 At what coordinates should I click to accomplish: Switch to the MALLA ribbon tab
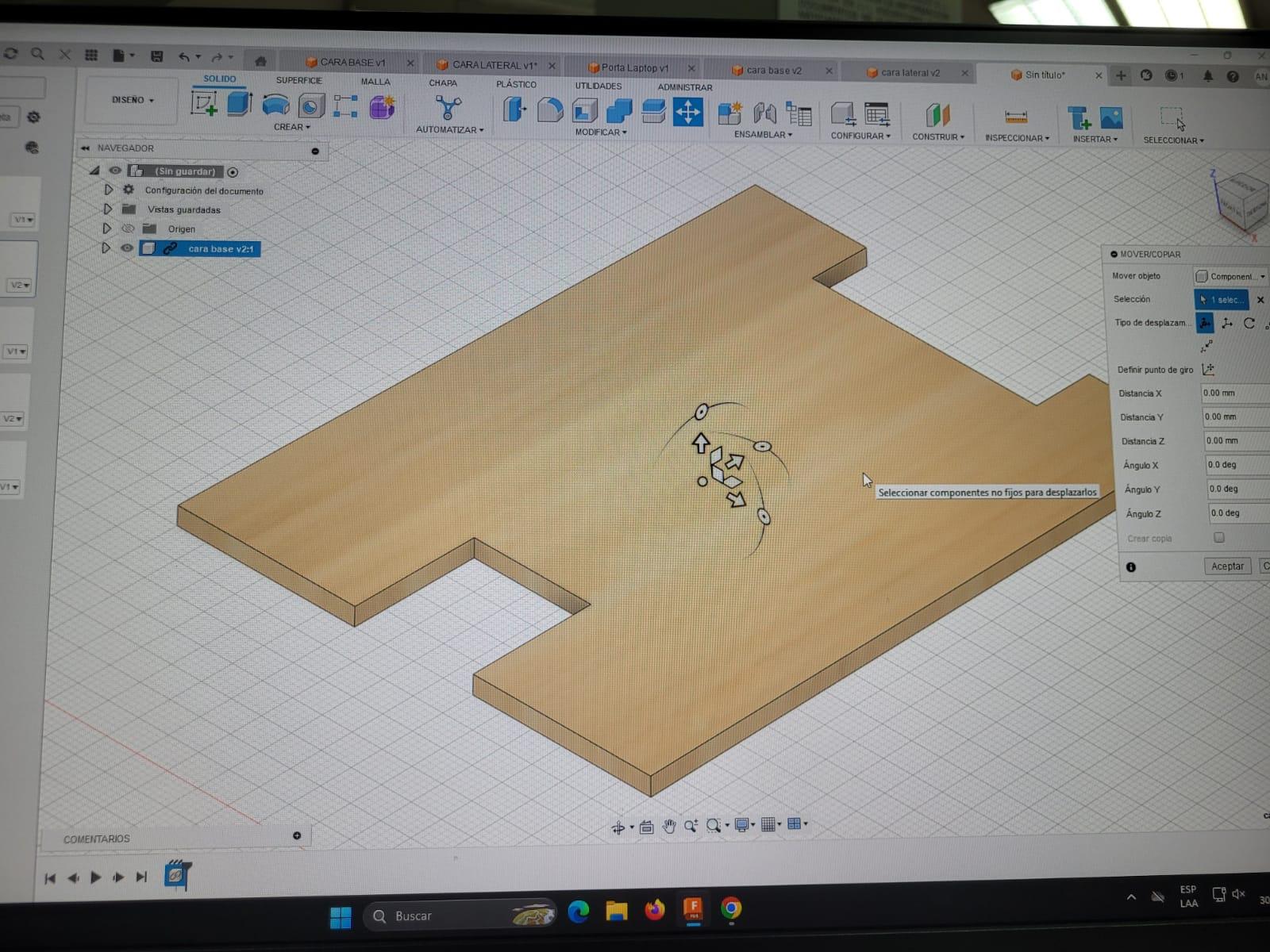point(375,82)
